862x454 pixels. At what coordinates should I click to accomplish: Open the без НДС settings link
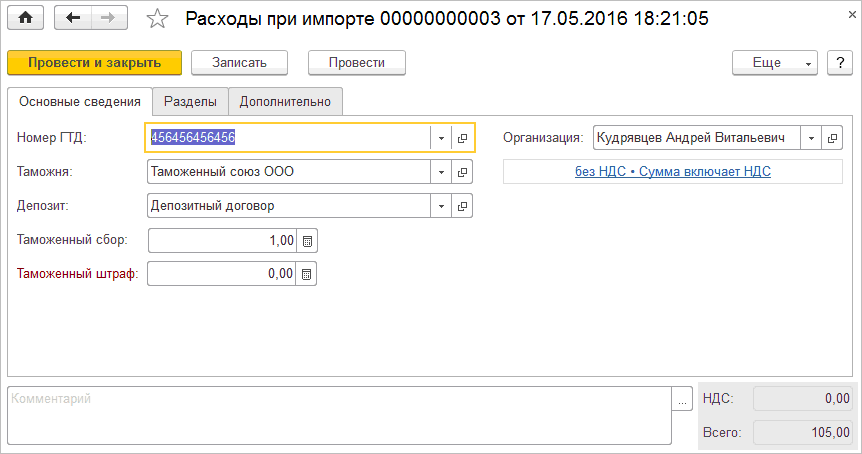click(x=673, y=172)
